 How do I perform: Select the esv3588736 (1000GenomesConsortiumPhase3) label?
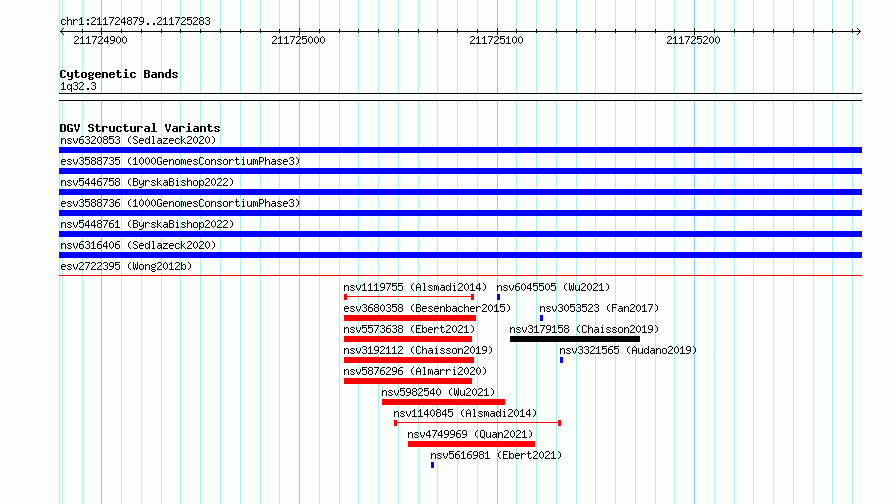[x=180, y=203]
